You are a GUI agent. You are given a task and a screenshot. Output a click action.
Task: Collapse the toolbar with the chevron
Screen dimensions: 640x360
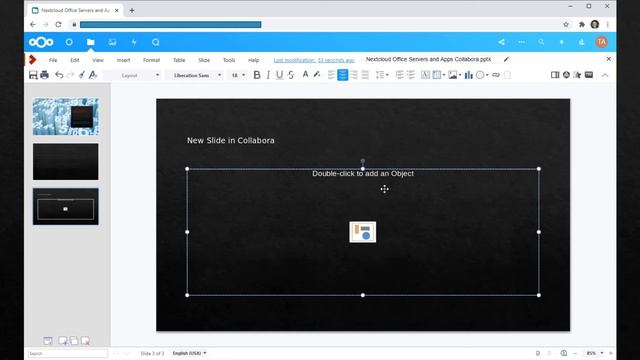coord(605,75)
